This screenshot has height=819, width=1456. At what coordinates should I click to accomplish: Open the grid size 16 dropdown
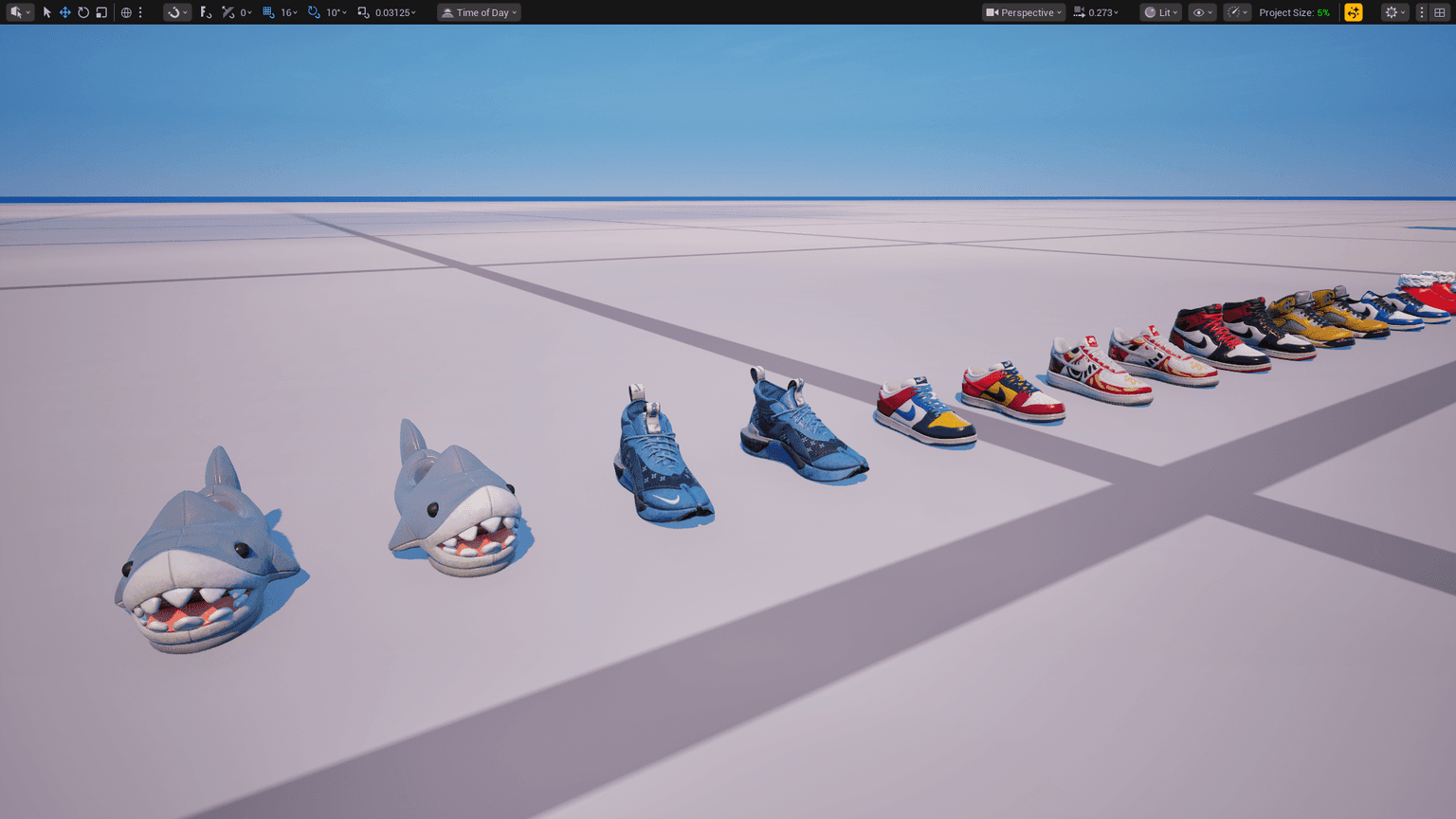[289, 12]
